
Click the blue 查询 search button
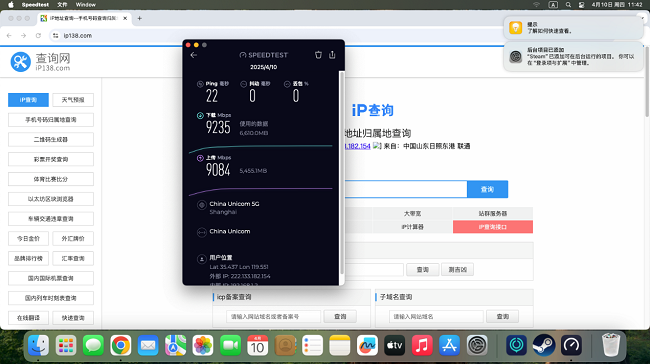(487, 189)
